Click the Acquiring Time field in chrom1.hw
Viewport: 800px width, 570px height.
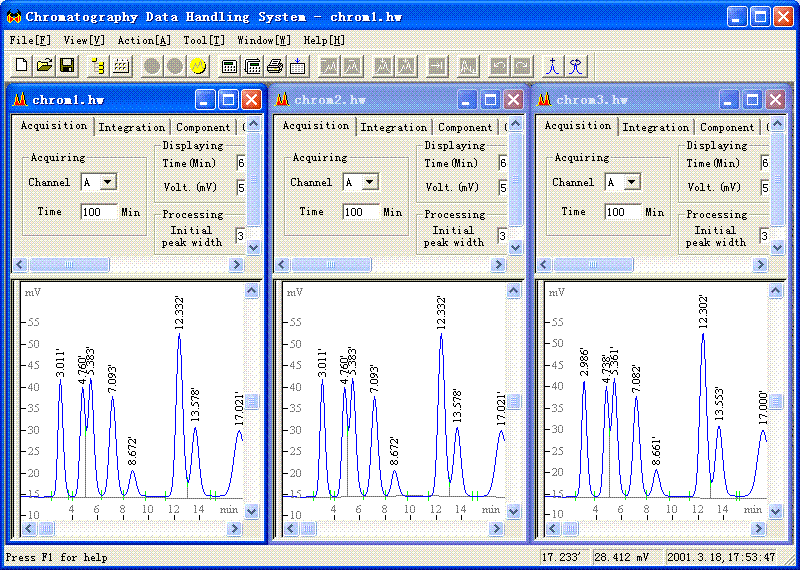pyautogui.click(x=99, y=212)
